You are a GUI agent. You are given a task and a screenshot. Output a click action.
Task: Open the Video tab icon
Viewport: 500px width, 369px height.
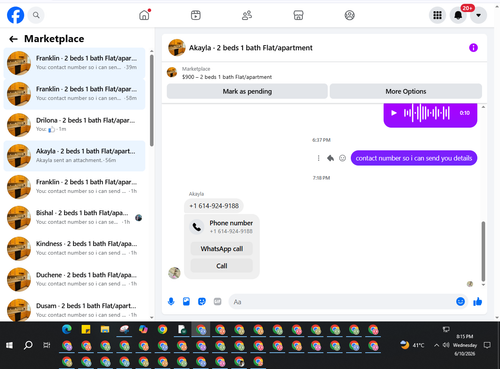pos(196,15)
